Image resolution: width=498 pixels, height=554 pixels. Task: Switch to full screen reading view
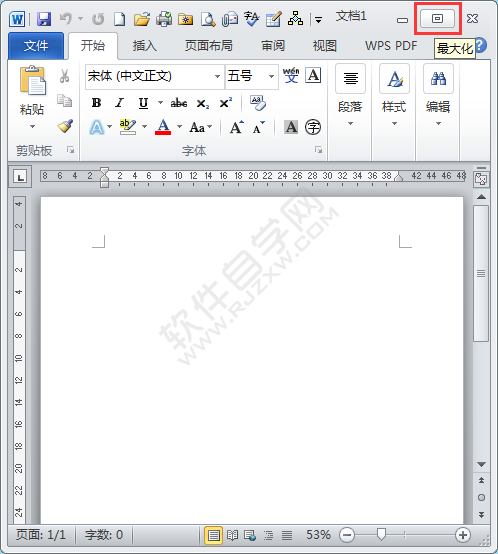[x=232, y=535]
